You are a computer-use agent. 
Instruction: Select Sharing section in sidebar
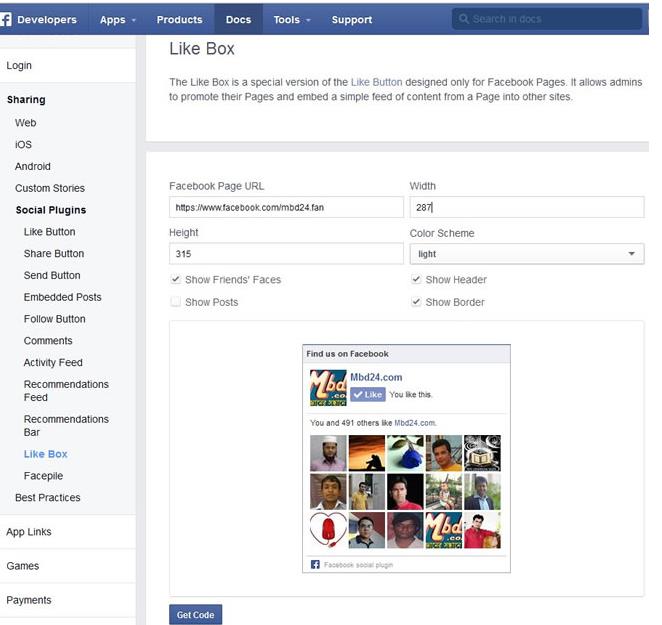click(x=26, y=100)
